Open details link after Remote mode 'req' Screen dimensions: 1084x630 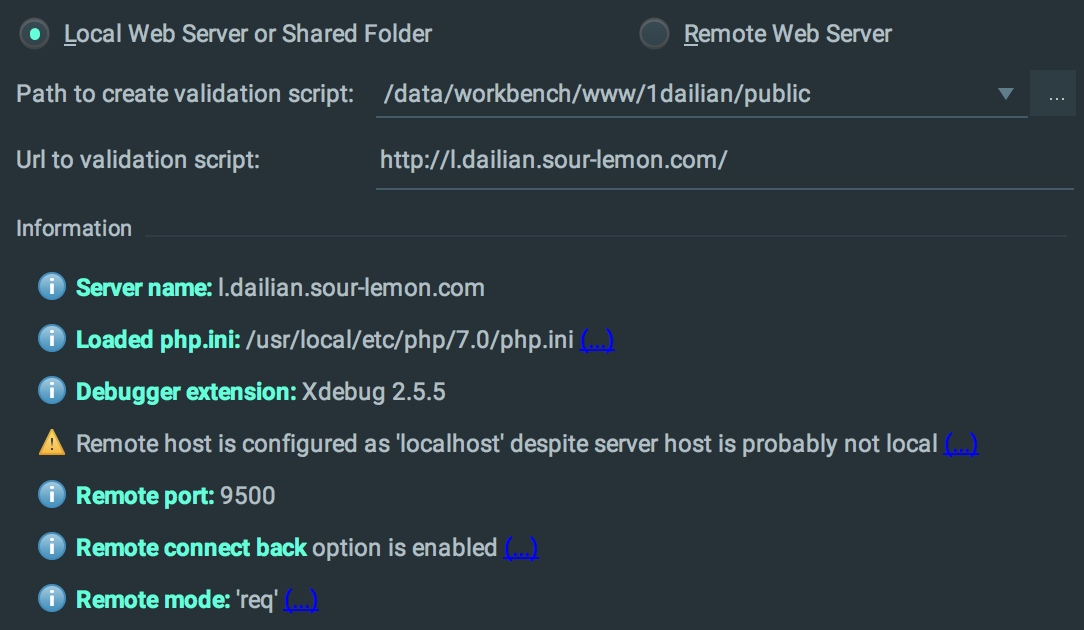(x=301, y=600)
